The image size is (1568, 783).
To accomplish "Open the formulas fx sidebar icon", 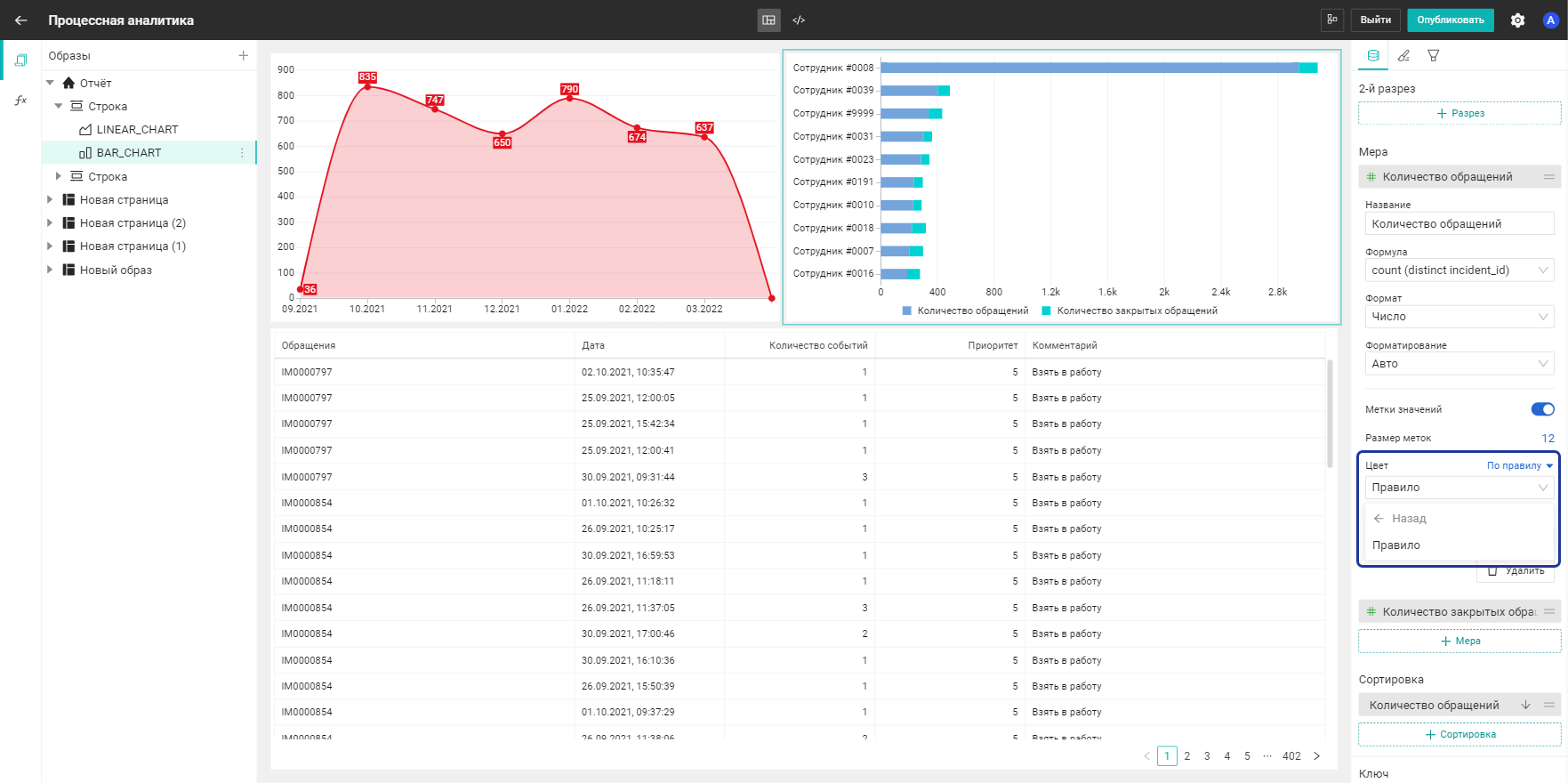I will [21, 101].
